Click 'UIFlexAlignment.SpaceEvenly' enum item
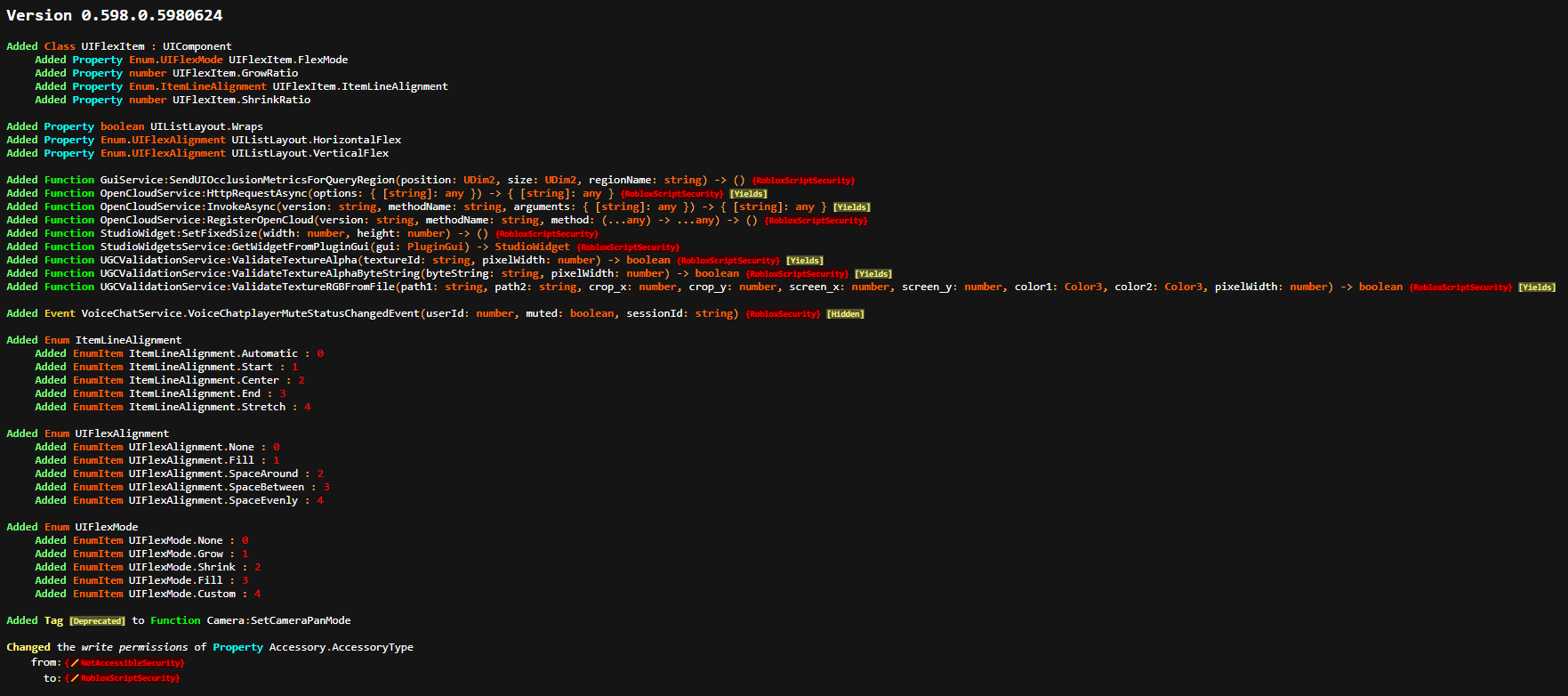The width and height of the screenshot is (1568, 696). click(x=213, y=500)
